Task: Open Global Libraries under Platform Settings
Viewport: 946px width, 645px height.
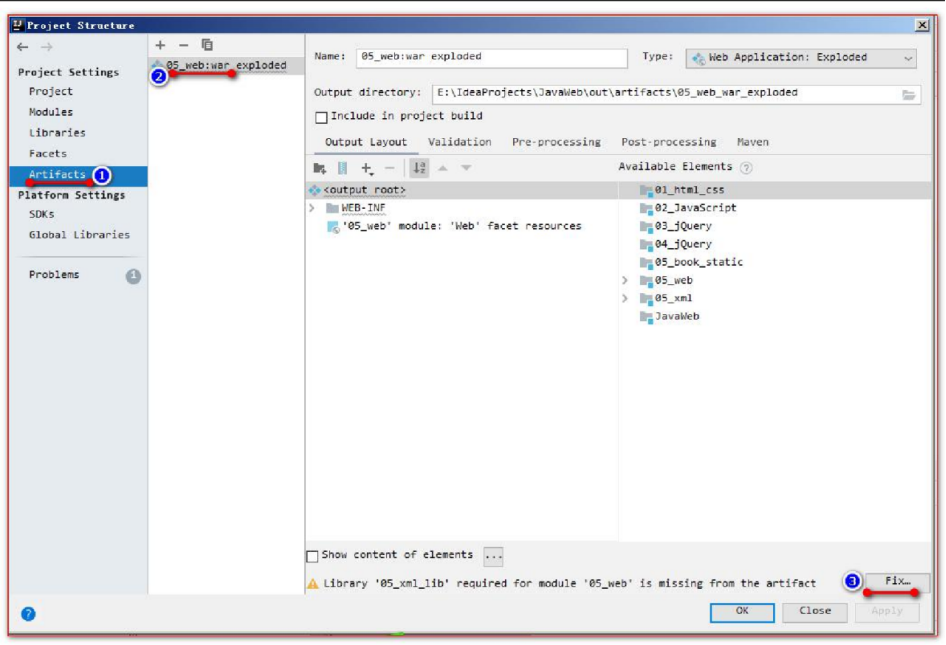Action: tap(79, 235)
